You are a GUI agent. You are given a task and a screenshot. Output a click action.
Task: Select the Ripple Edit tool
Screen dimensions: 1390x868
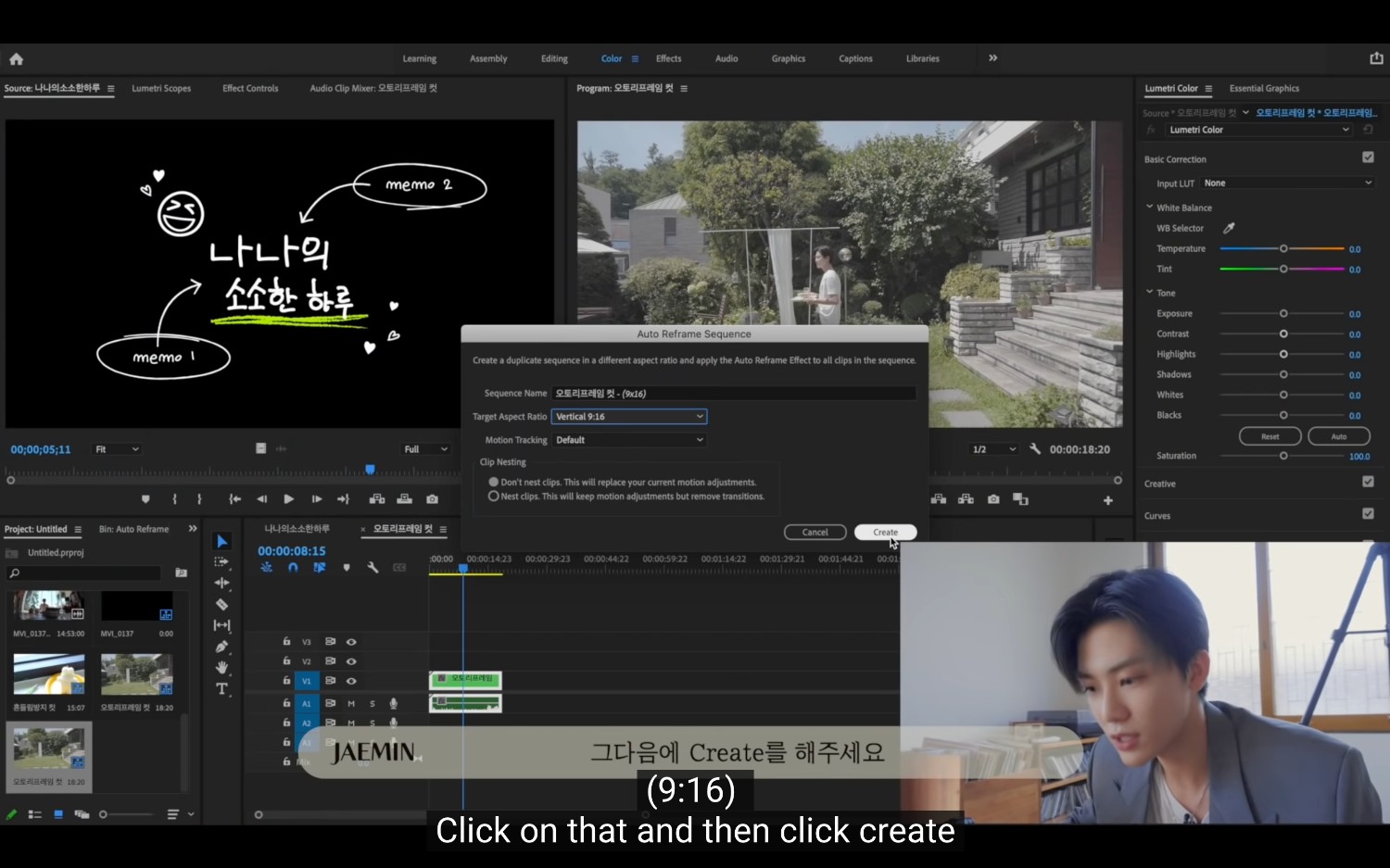[221, 583]
